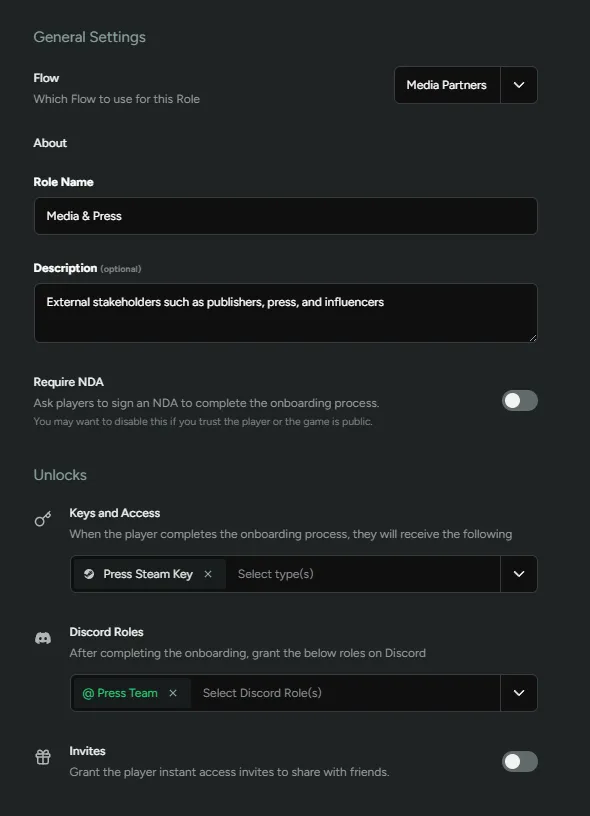Remove Press Steam Key via its X icon
Image resolution: width=590 pixels, height=816 pixels.
click(207, 574)
